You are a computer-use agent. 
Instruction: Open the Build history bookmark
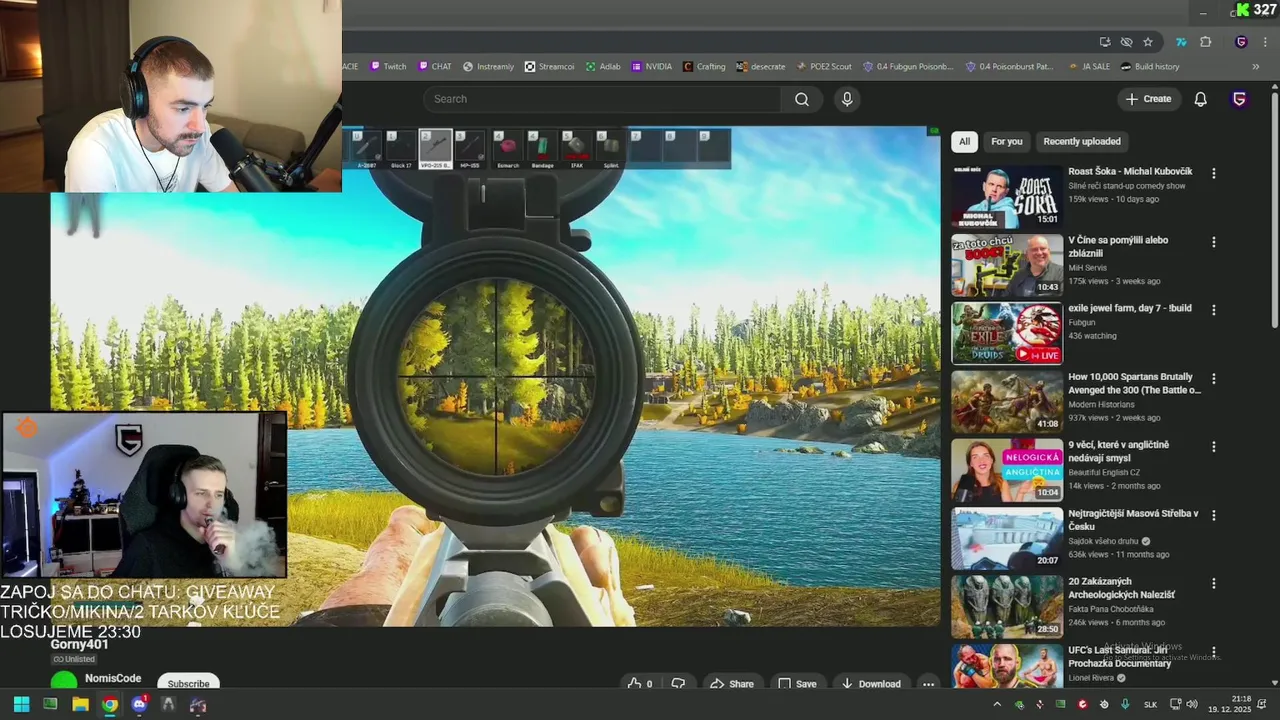coord(1150,67)
